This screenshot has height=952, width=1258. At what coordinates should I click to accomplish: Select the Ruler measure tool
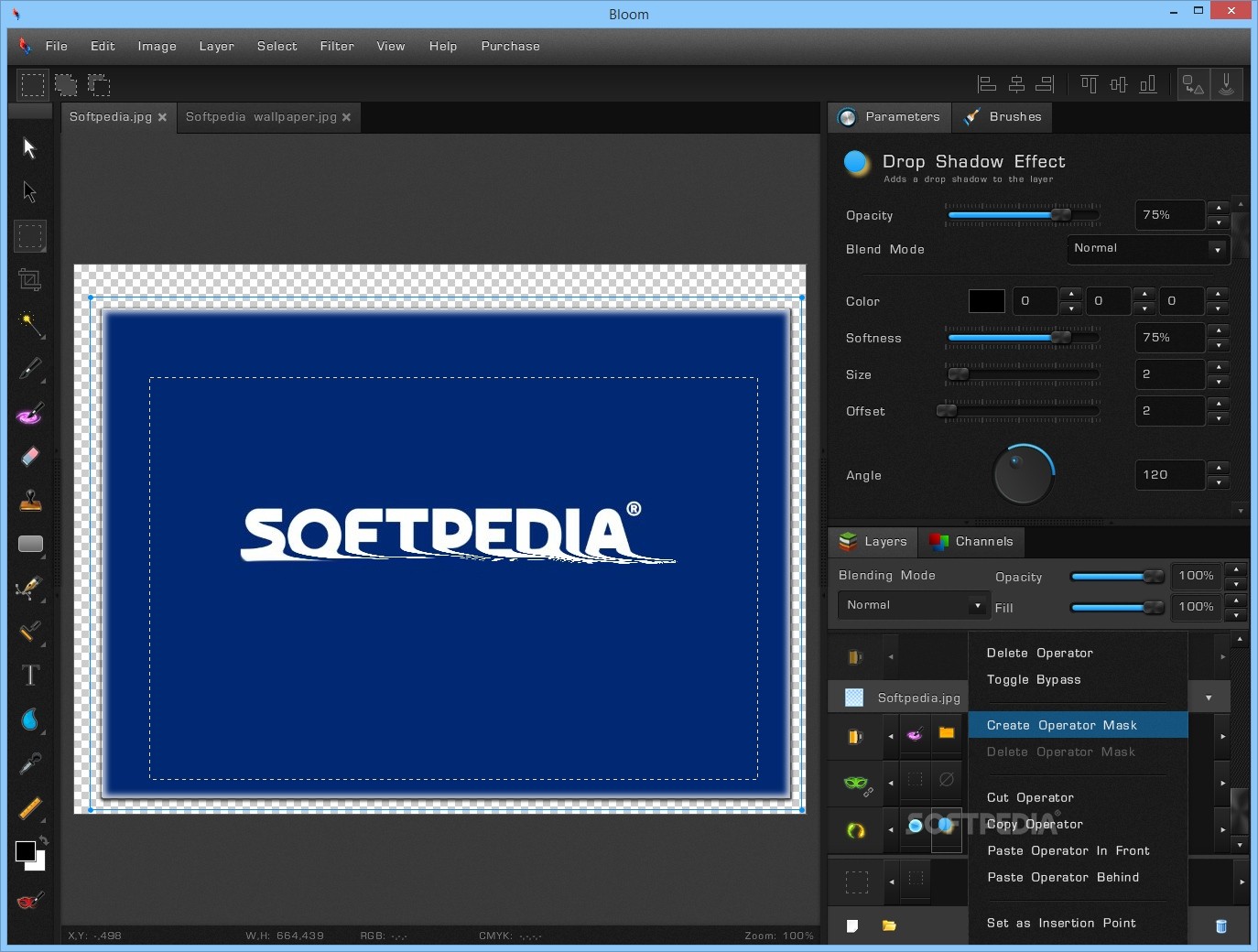[30, 807]
